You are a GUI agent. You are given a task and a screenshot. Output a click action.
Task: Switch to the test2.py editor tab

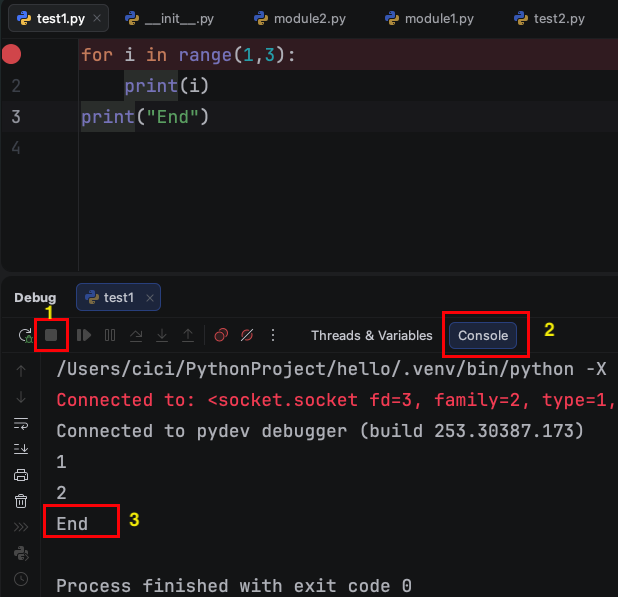point(548,19)
